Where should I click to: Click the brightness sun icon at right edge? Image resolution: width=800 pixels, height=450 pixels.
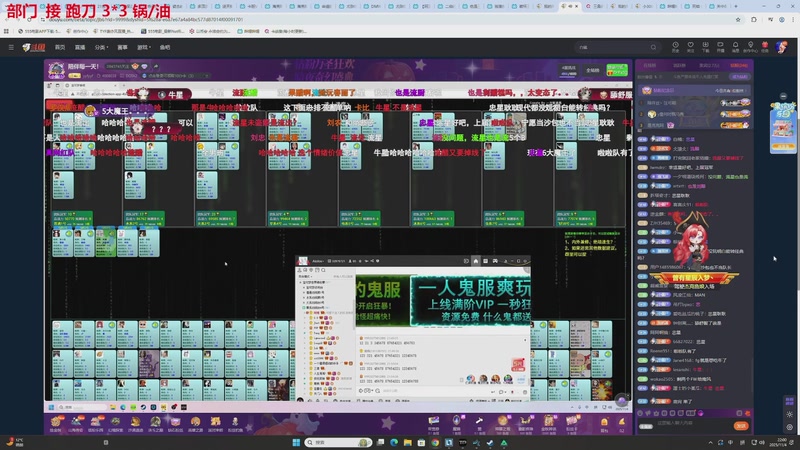[x=789, y=414]
